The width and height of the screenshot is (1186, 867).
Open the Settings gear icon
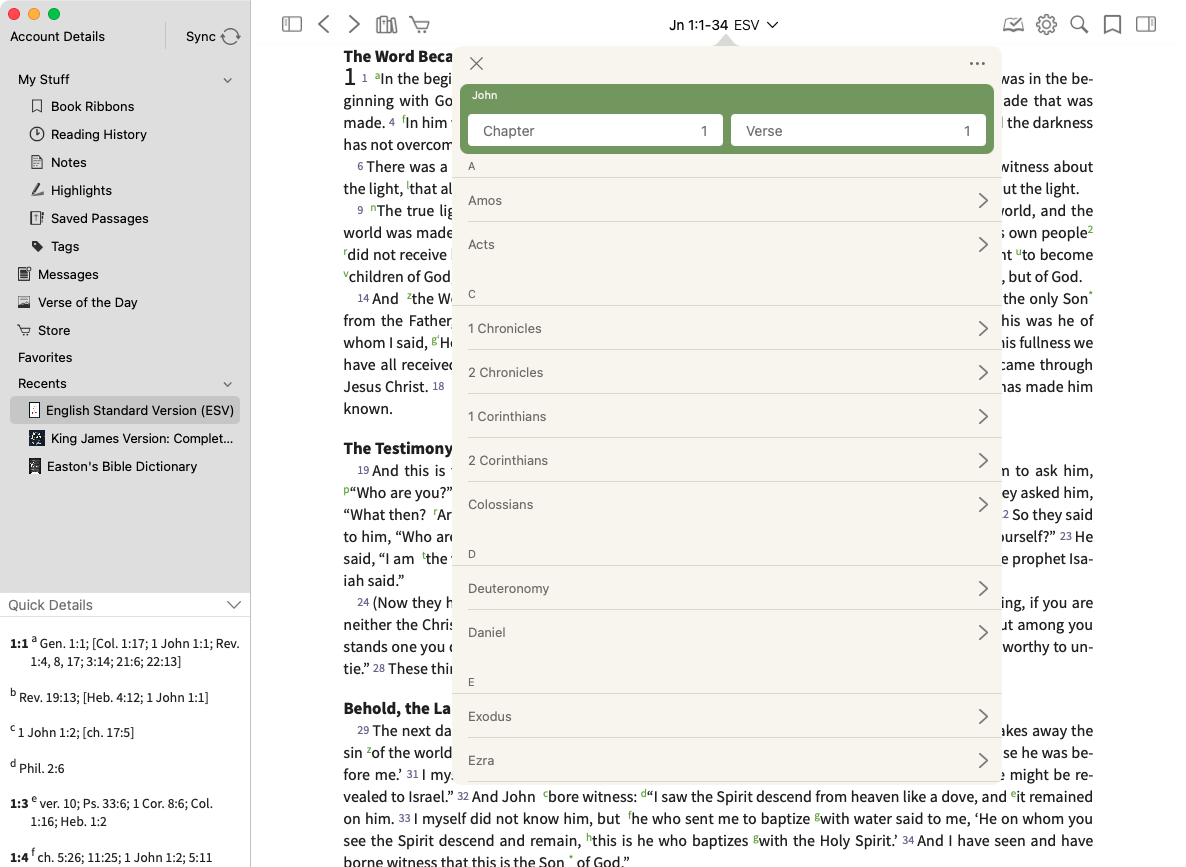coord(1046,24)
